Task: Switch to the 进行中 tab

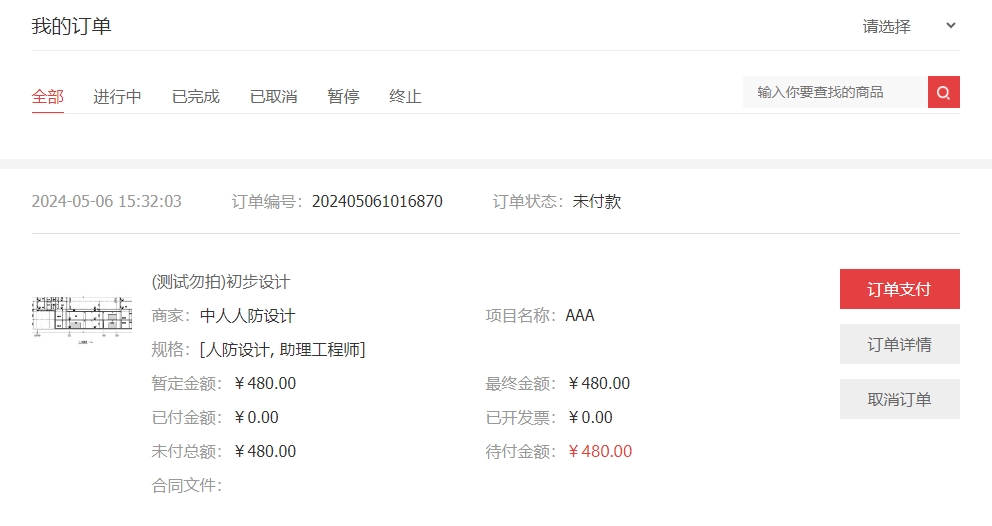Action: click(117, 96)
